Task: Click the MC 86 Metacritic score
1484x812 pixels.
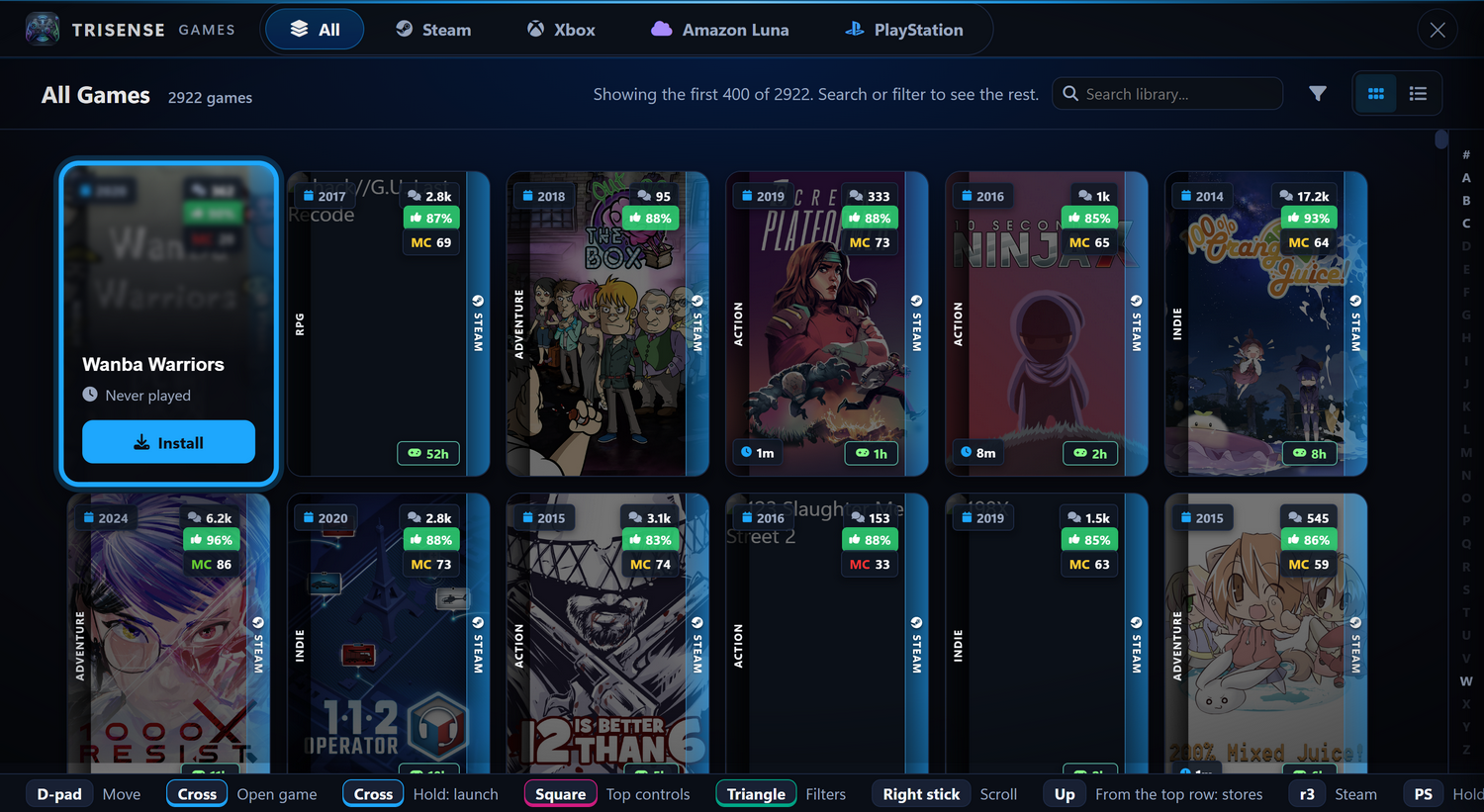Action: point(211,564)
